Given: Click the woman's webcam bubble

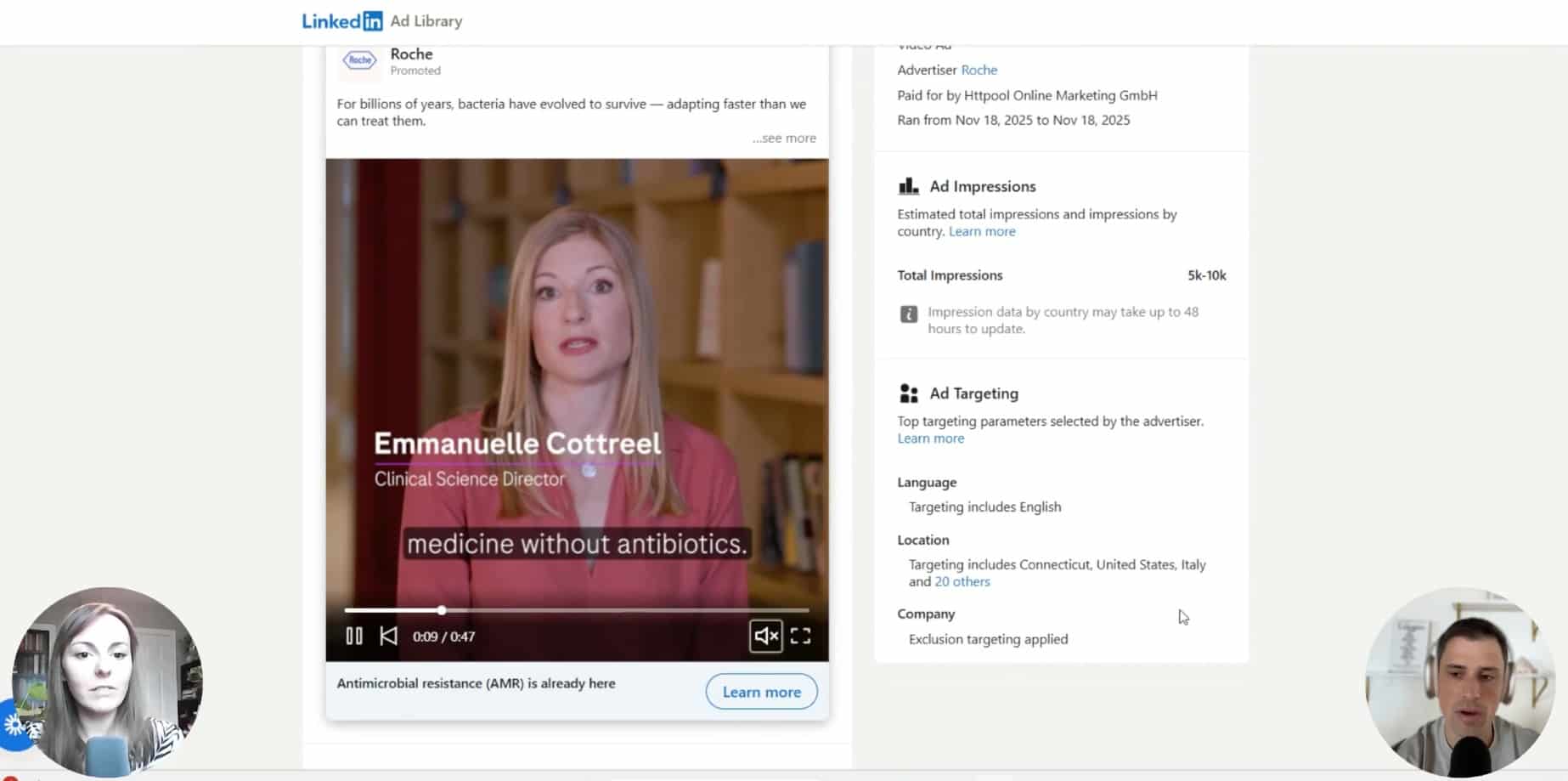Looking at the screenshot, I should point(106,682).
